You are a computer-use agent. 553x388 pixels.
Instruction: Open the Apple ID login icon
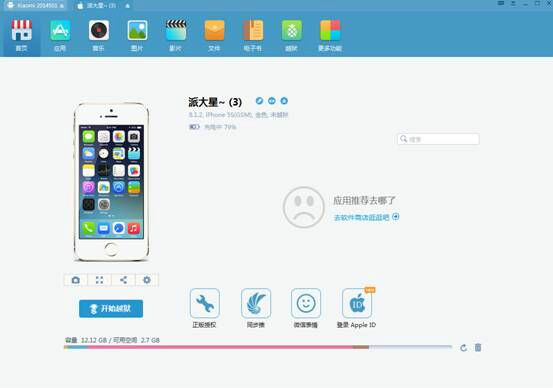[357, 303]
